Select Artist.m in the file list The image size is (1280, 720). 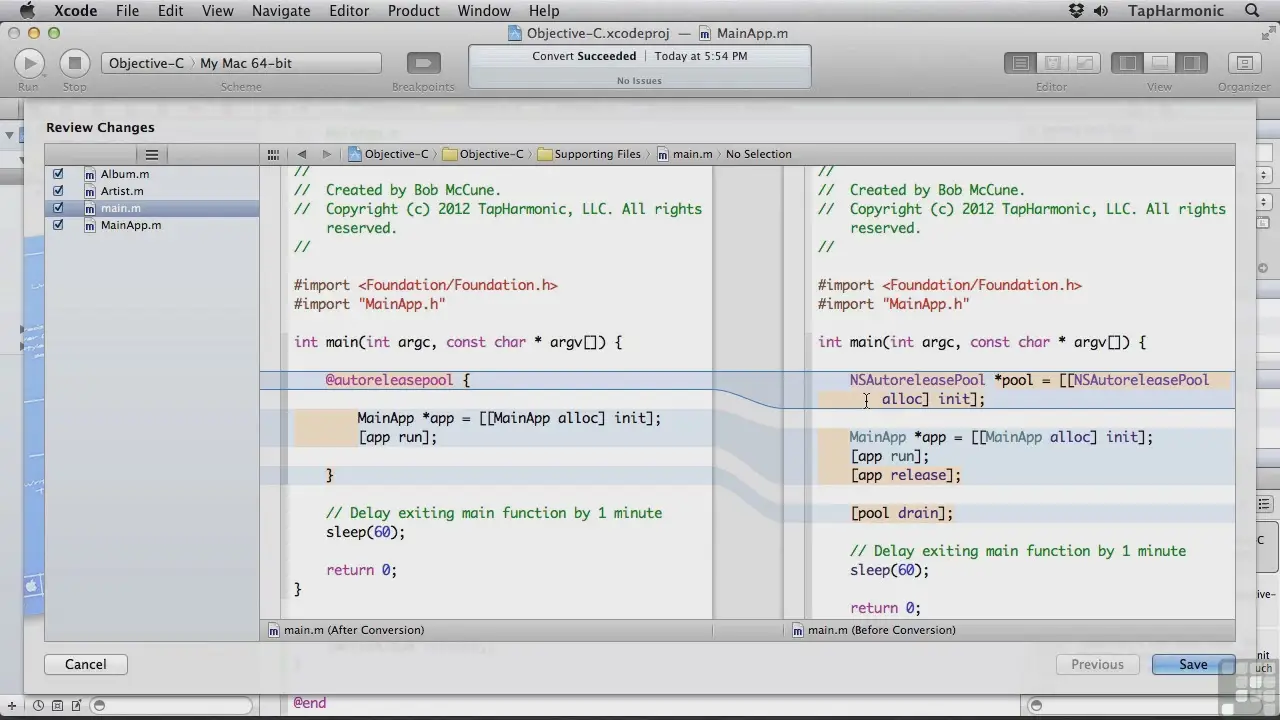[x=122, y=191]
